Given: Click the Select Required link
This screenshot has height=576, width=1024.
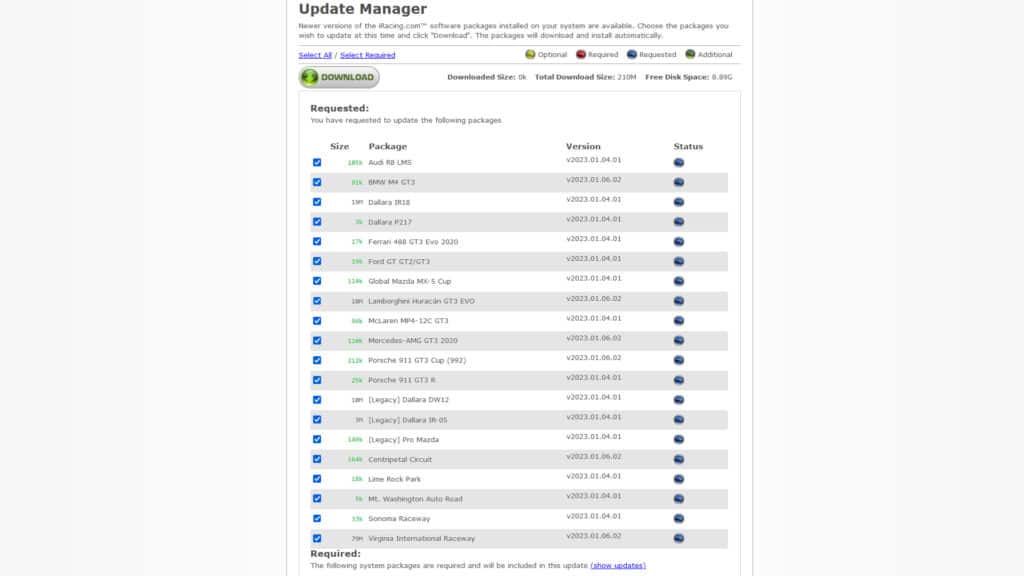Looking at the screenshot, I should (368, 55).
